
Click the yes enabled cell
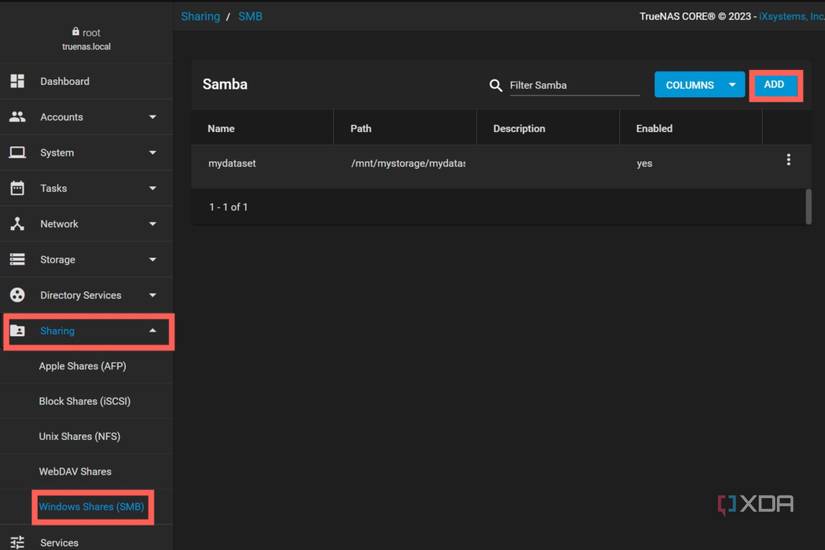tap(644, 164)
